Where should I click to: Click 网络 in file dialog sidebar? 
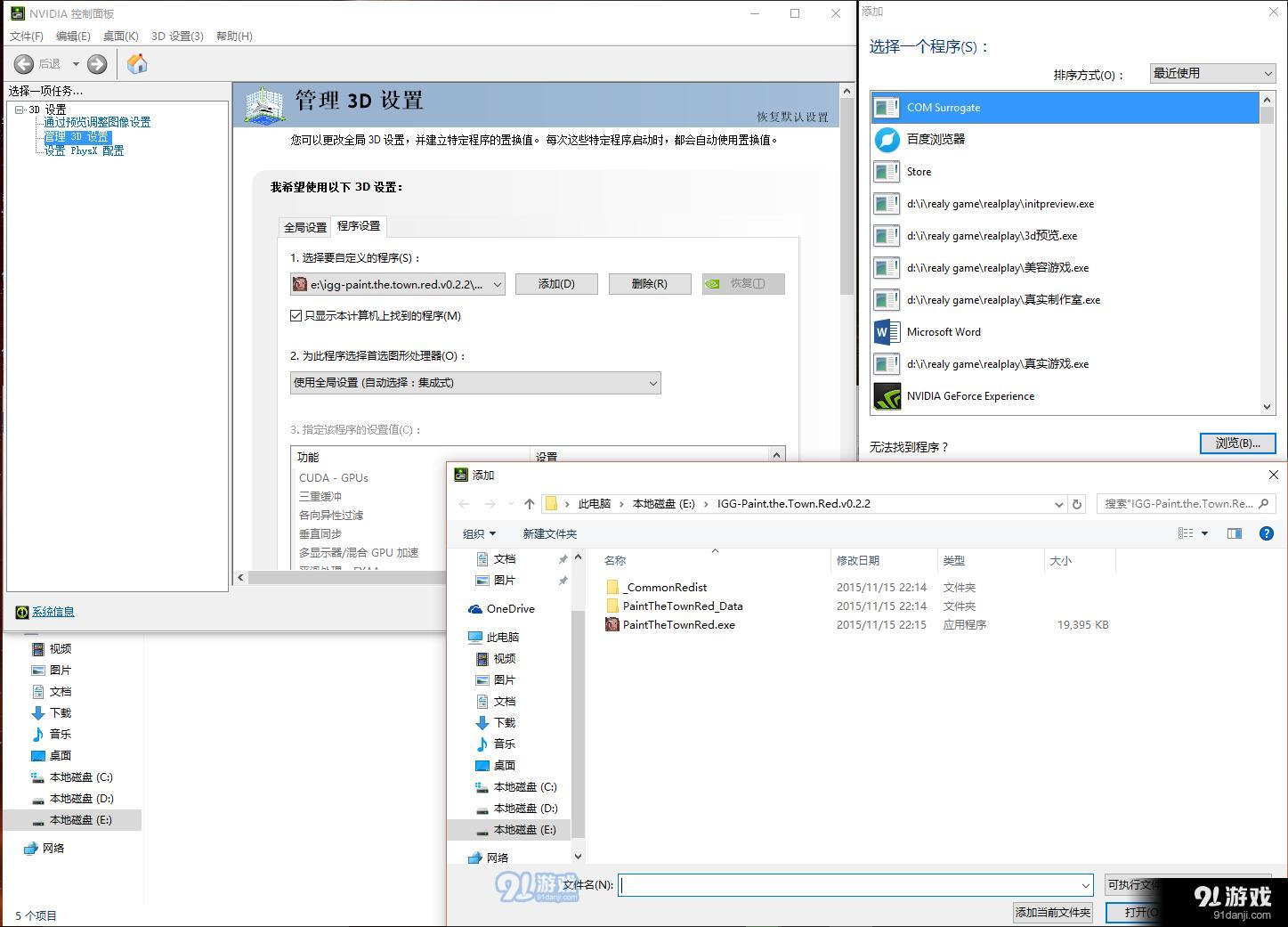[x=497, y=858]
